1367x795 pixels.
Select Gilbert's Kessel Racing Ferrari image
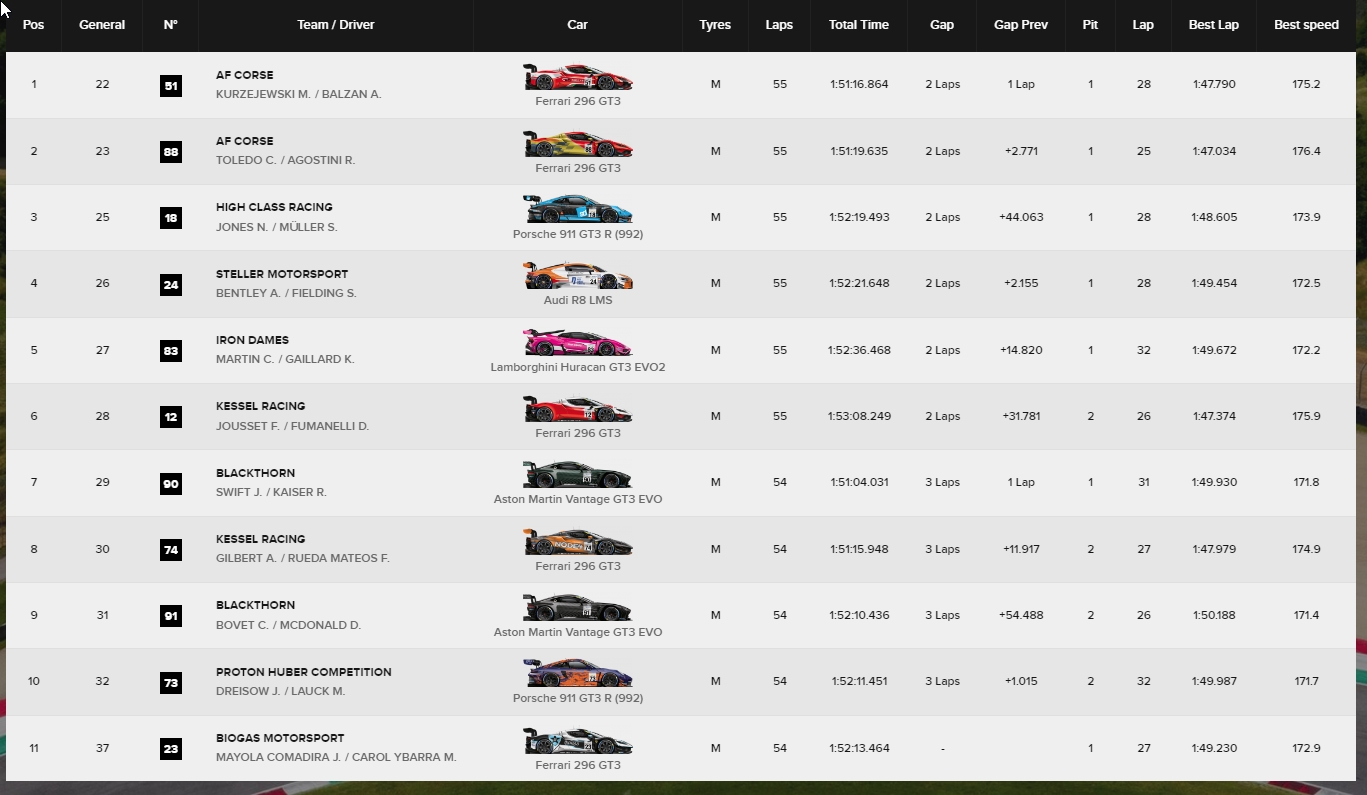pyautogui.click(x=578, y=542)
